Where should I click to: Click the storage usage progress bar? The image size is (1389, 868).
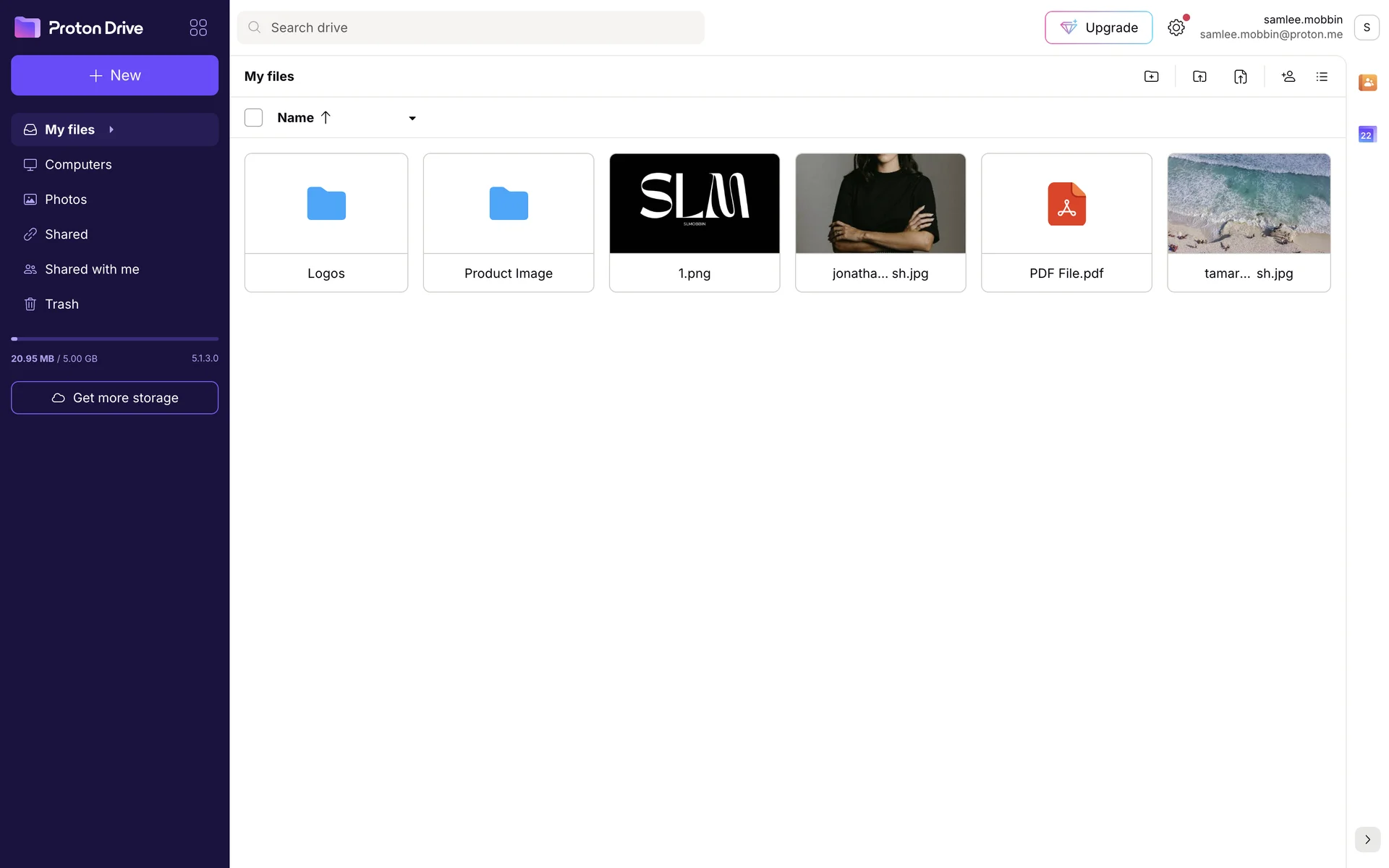pos(114,339)
